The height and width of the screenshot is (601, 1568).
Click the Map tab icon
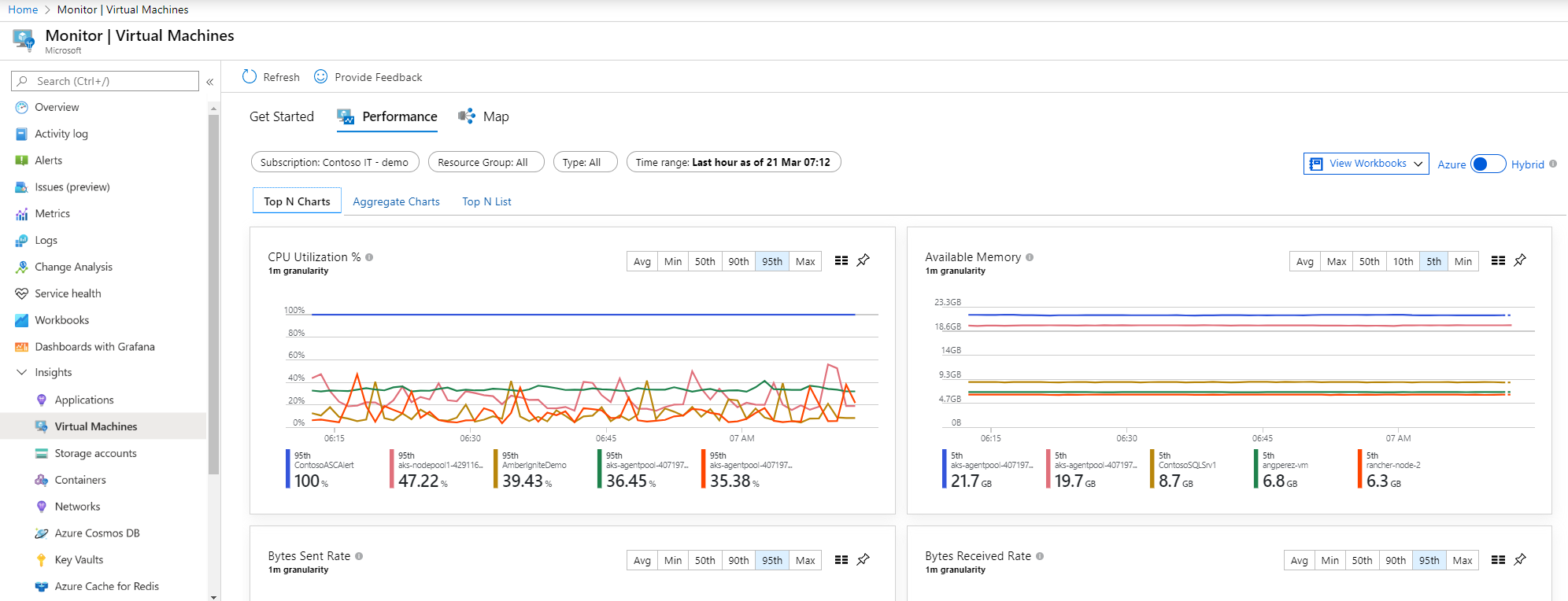[x=467, y=116]
